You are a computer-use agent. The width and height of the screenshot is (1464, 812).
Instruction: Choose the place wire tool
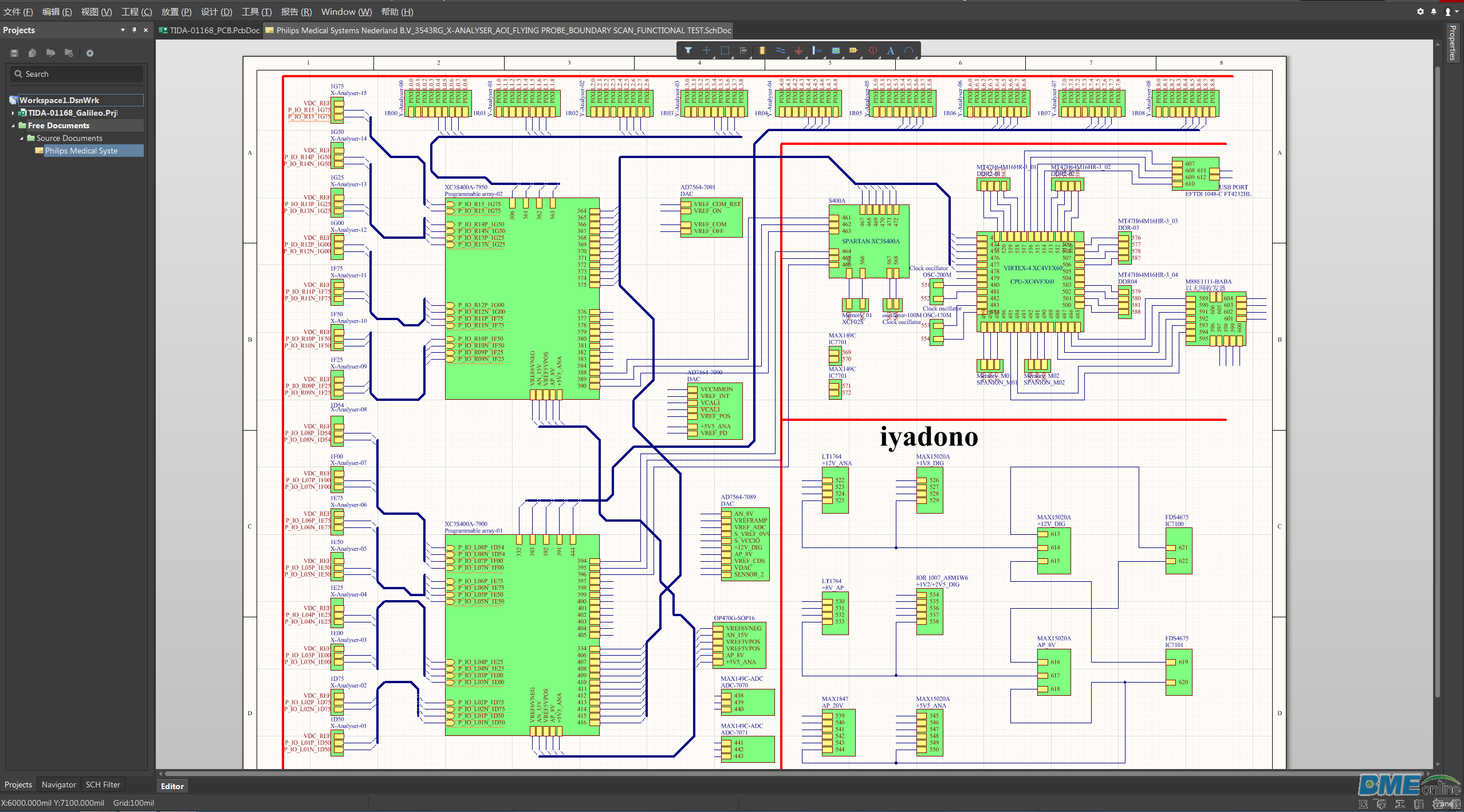(781, 50)
